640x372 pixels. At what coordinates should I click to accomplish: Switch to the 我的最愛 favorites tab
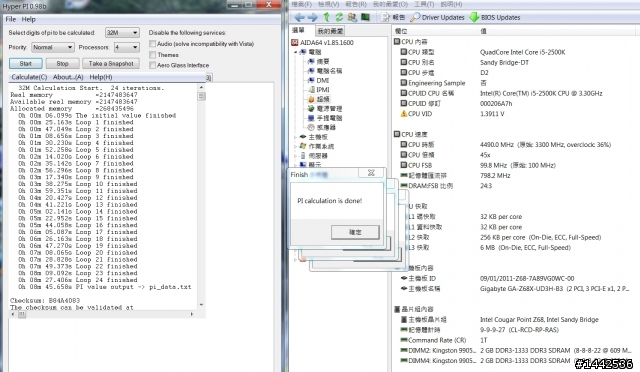[x=330, y=31]
